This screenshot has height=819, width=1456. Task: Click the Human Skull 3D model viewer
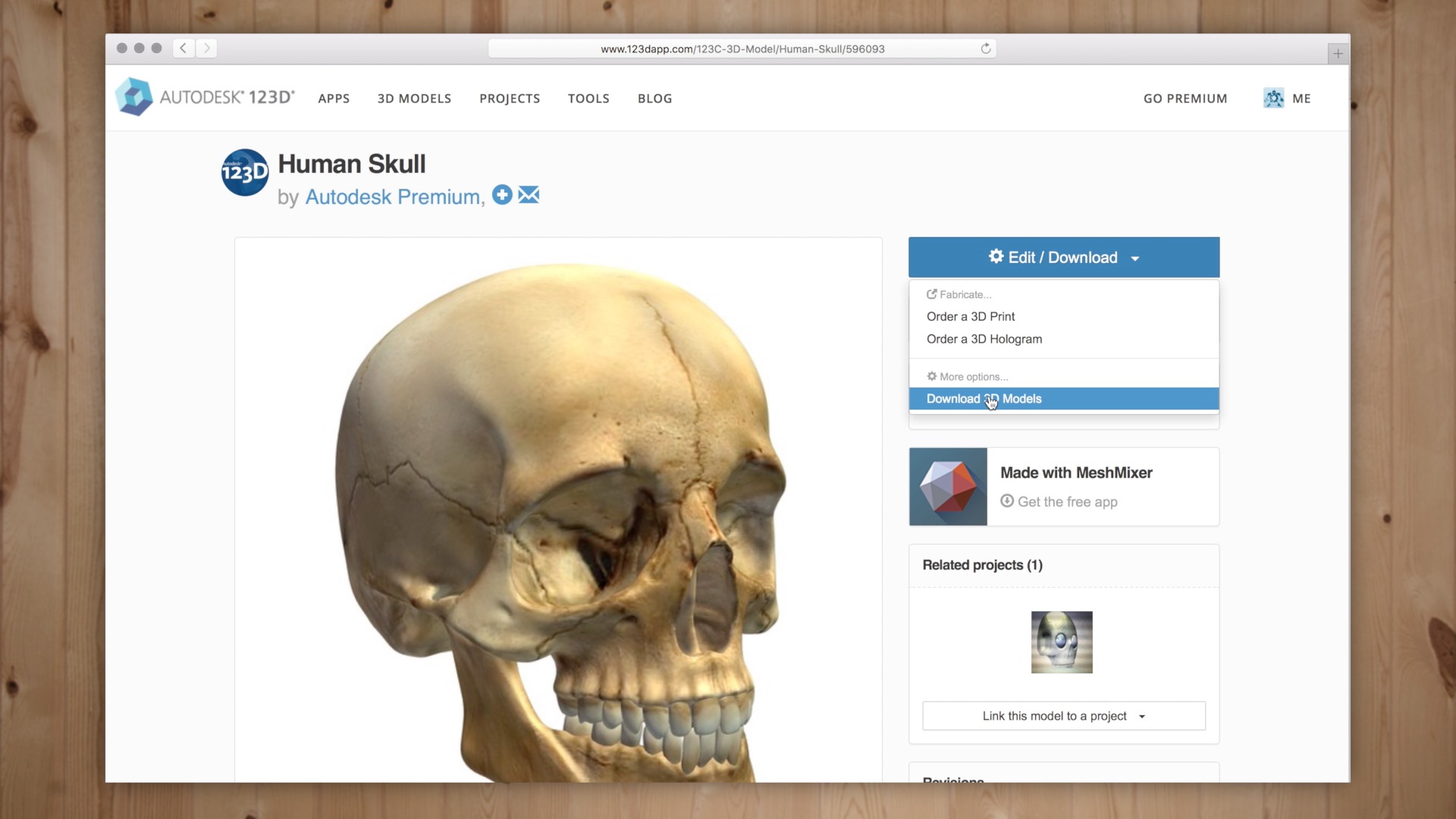(x=558, y=510)
